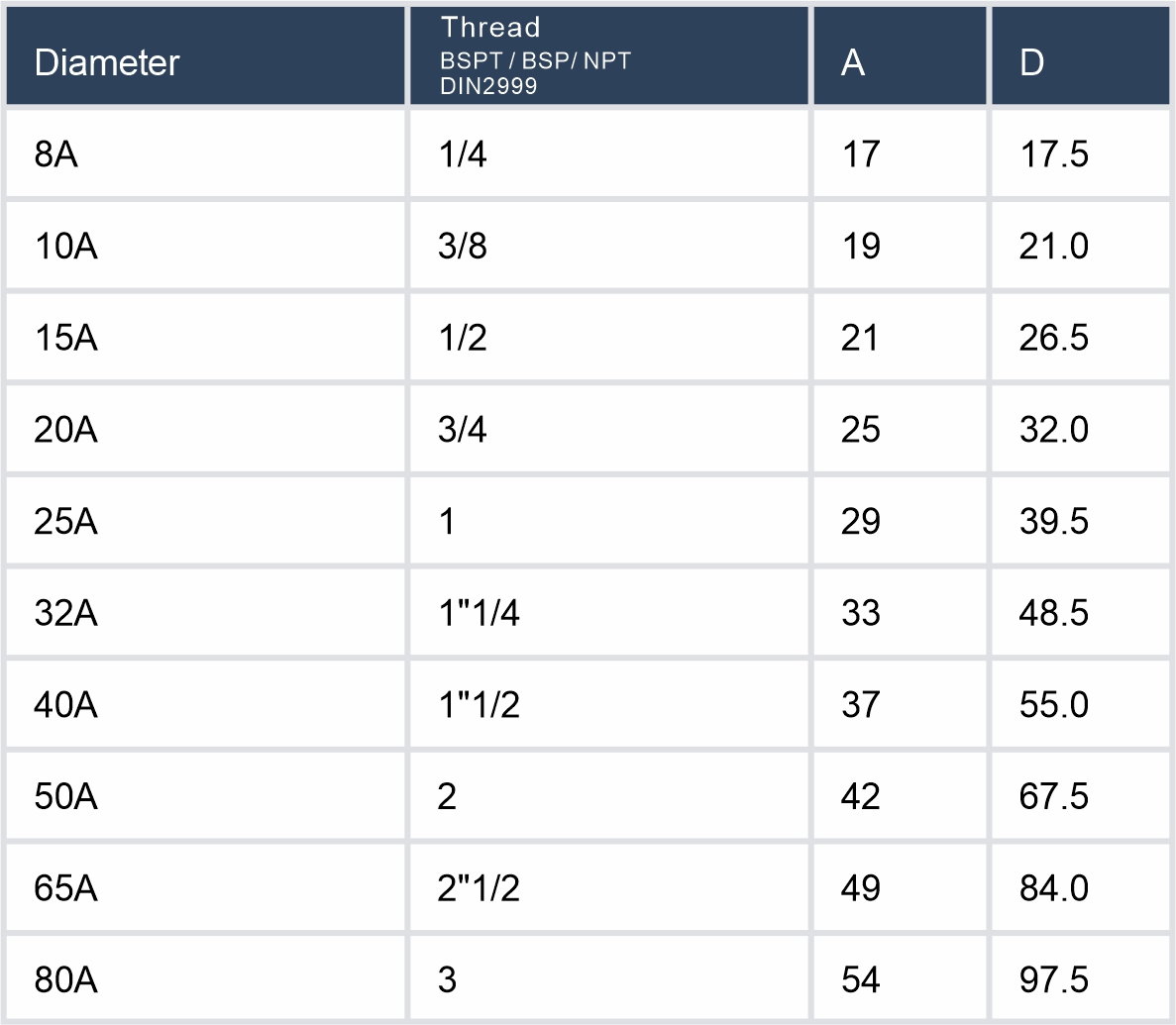Select the 65A diameter cell
This screenshot has height=1025, width=1176.
[65, 888]
